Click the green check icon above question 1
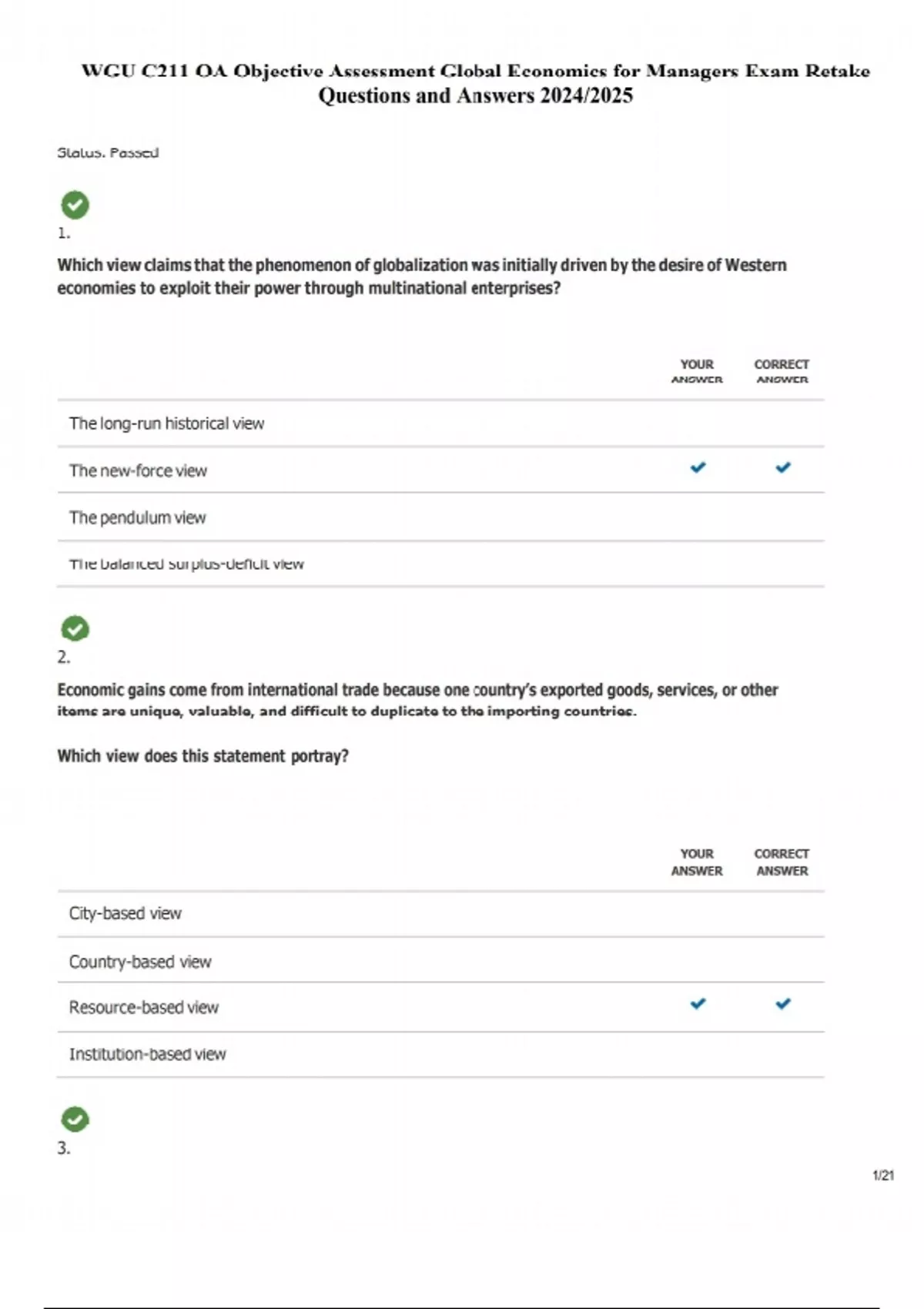 75,205
